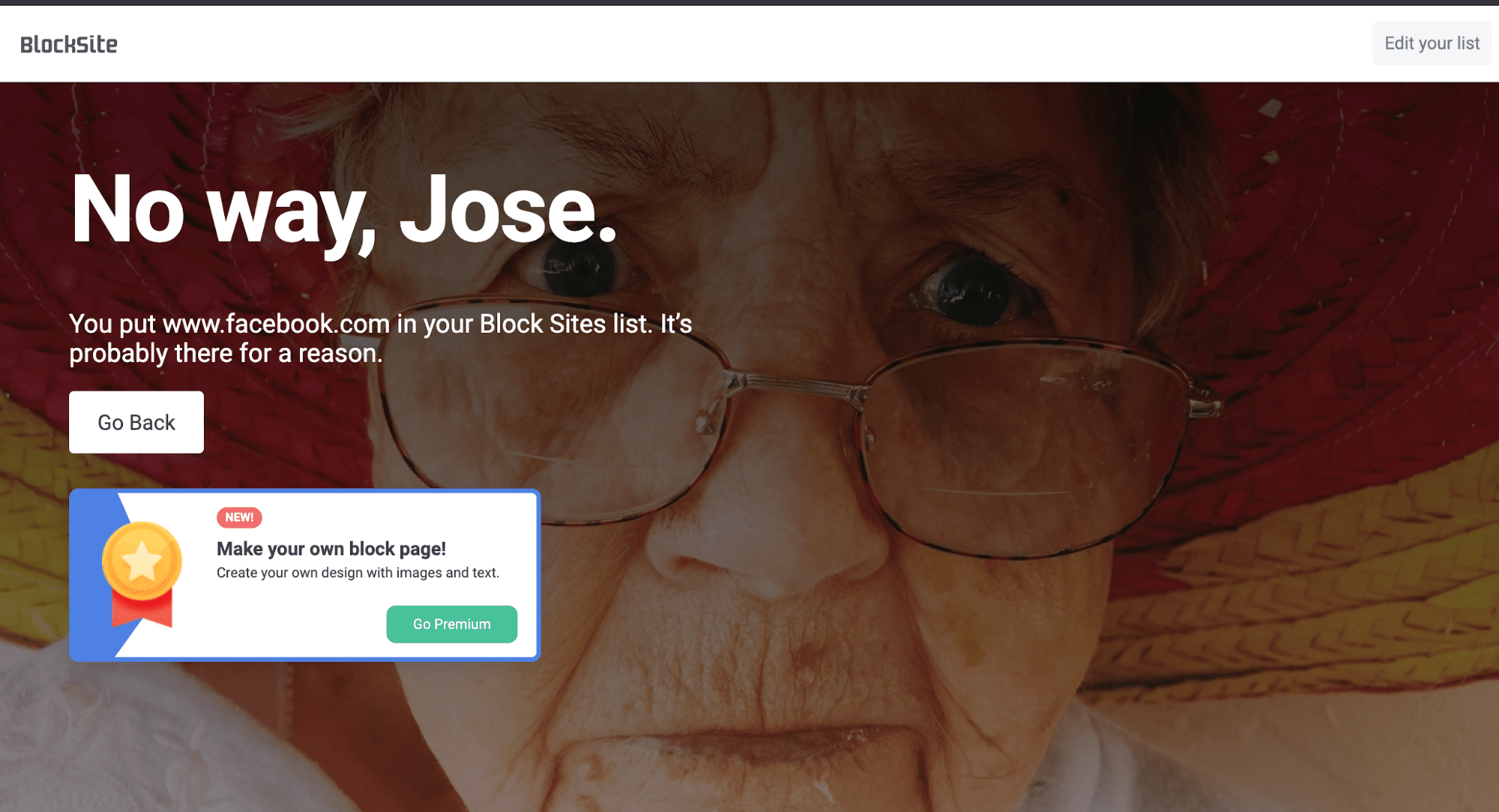Open the Edit your list button
The height and width of the screenshot is (812, 1499).
pyautogui.click(x=1432, y=43)
